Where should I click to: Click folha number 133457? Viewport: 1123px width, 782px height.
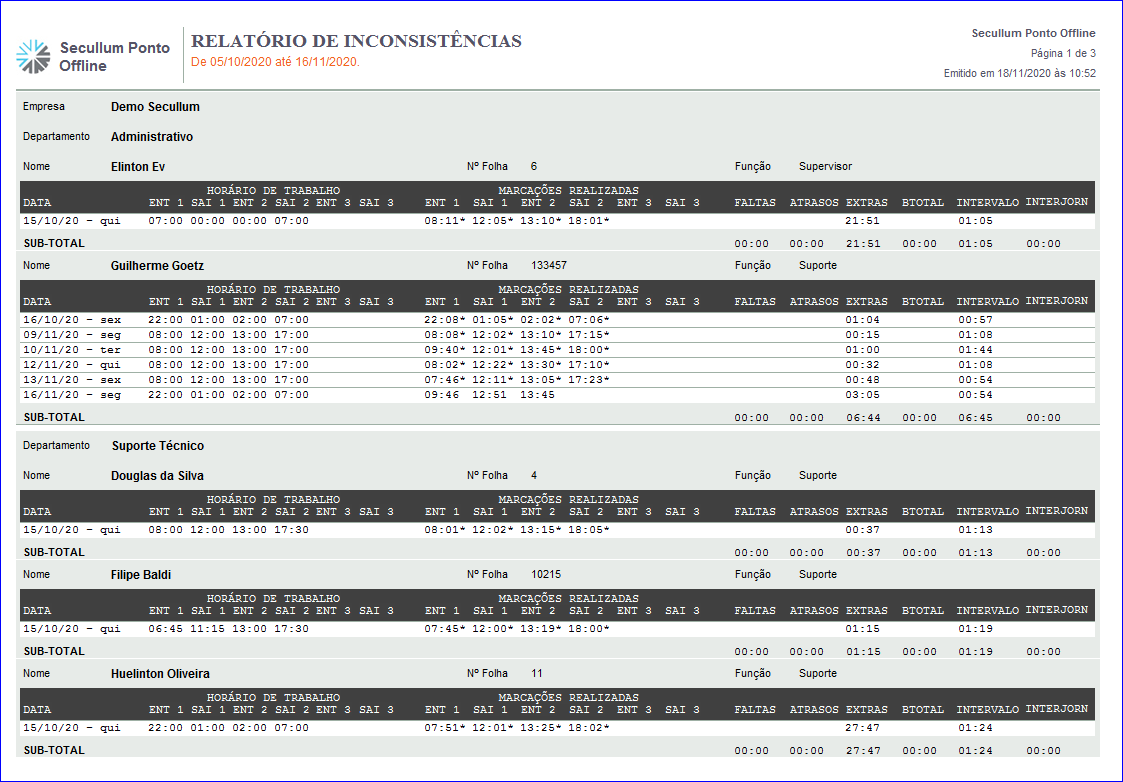click(549, 266)
